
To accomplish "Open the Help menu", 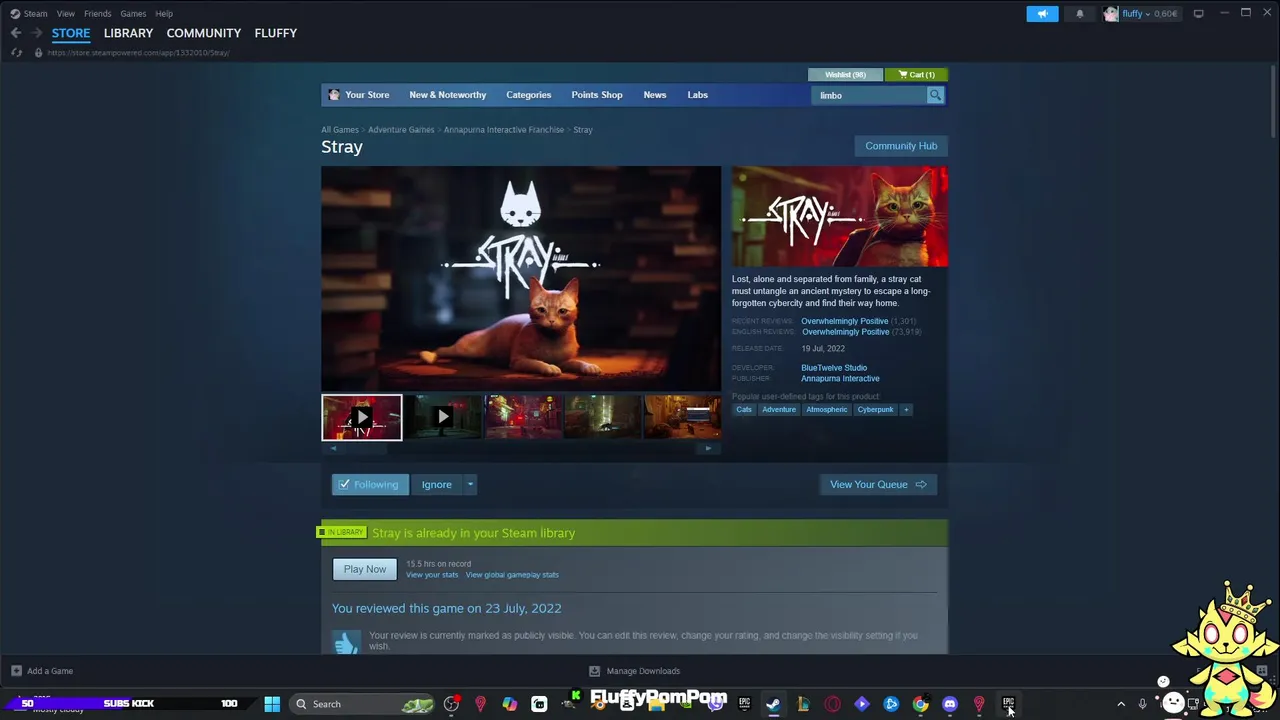I will tap(164, 14).
